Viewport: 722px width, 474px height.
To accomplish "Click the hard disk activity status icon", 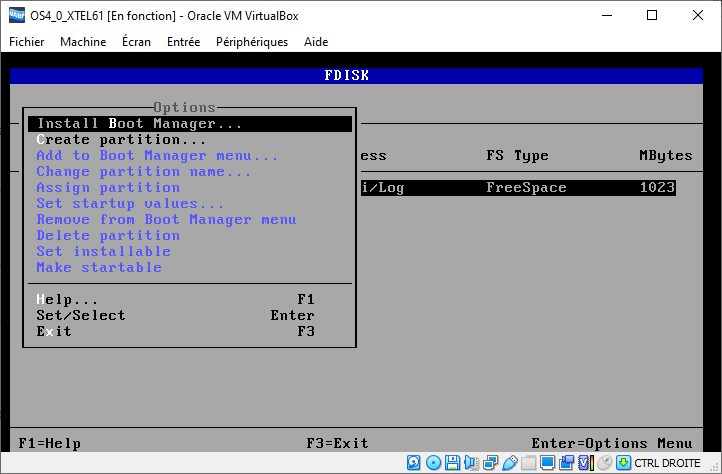I will point(415,463).
